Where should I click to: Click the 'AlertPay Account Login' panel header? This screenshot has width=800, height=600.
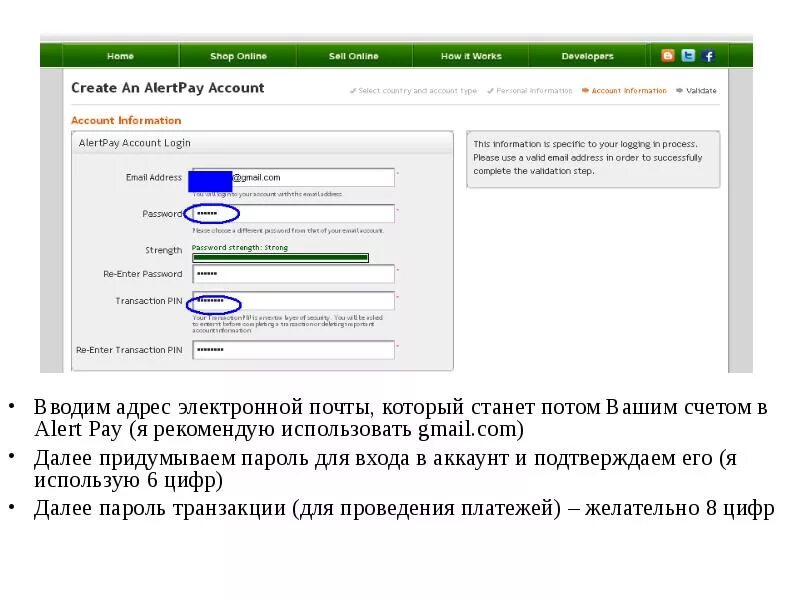[262, 143]
